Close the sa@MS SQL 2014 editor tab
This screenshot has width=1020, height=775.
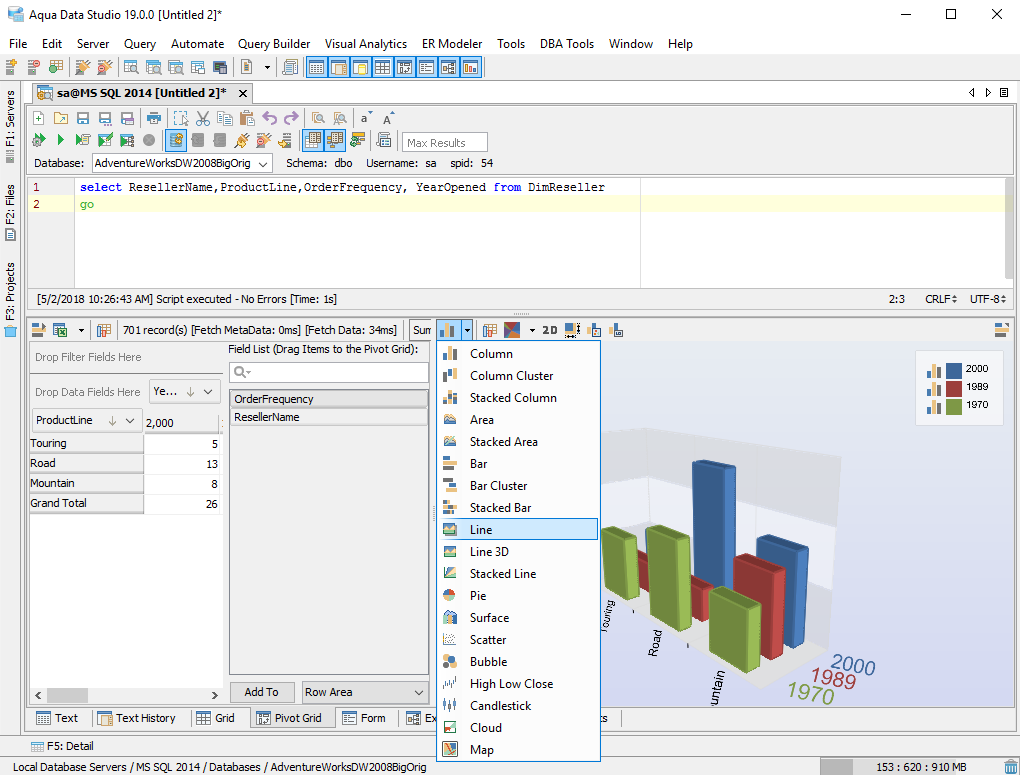(243, 93)
